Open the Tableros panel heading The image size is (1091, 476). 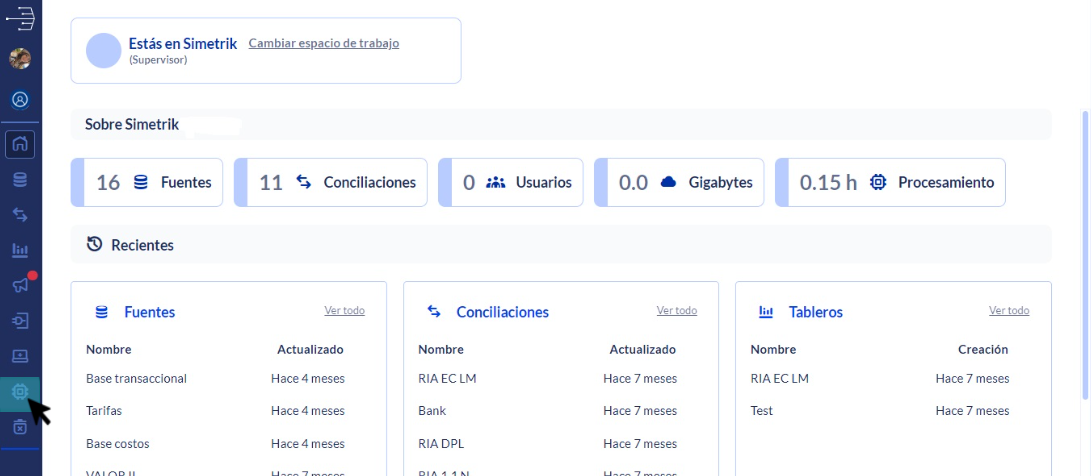[815, 312]
